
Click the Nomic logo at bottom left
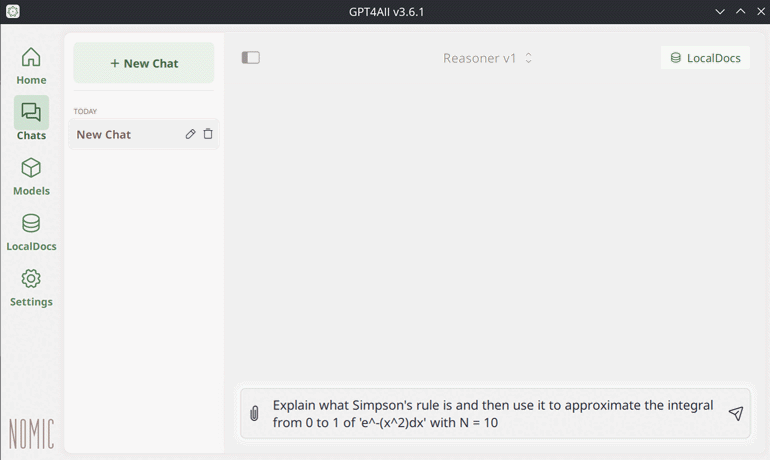point(31,433)
